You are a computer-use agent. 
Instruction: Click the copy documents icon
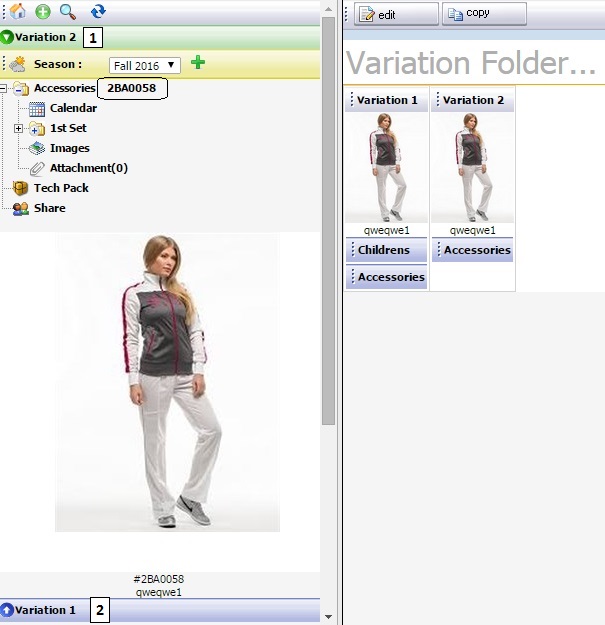click(x=455, y=14)
